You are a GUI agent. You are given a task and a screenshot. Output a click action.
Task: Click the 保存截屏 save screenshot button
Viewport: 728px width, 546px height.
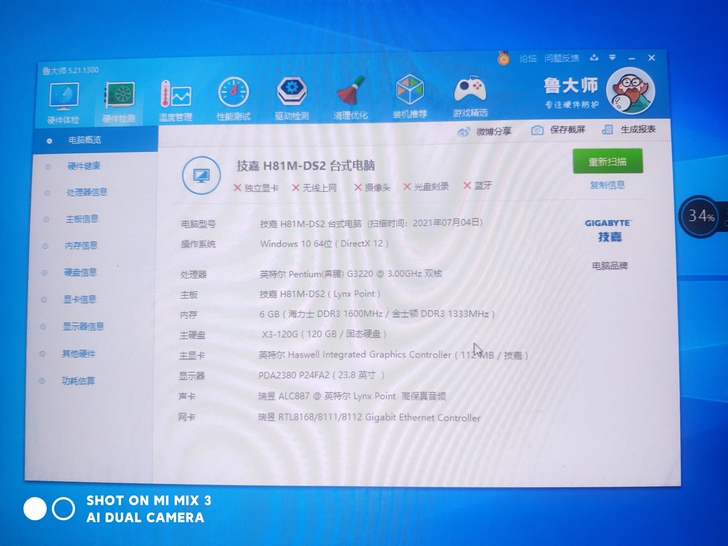(x=558, y=130)
